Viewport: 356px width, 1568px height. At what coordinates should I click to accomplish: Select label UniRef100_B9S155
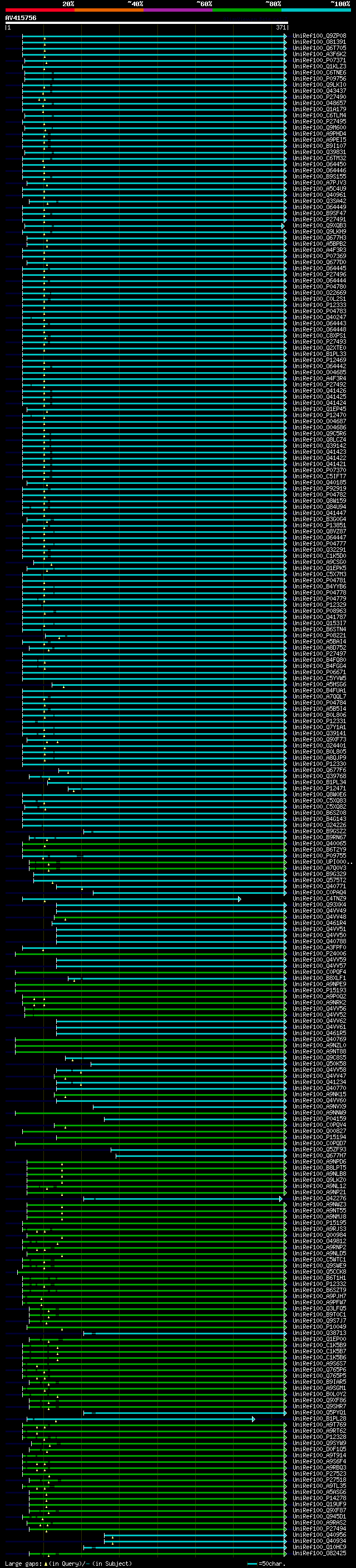(x=319, y=176)
